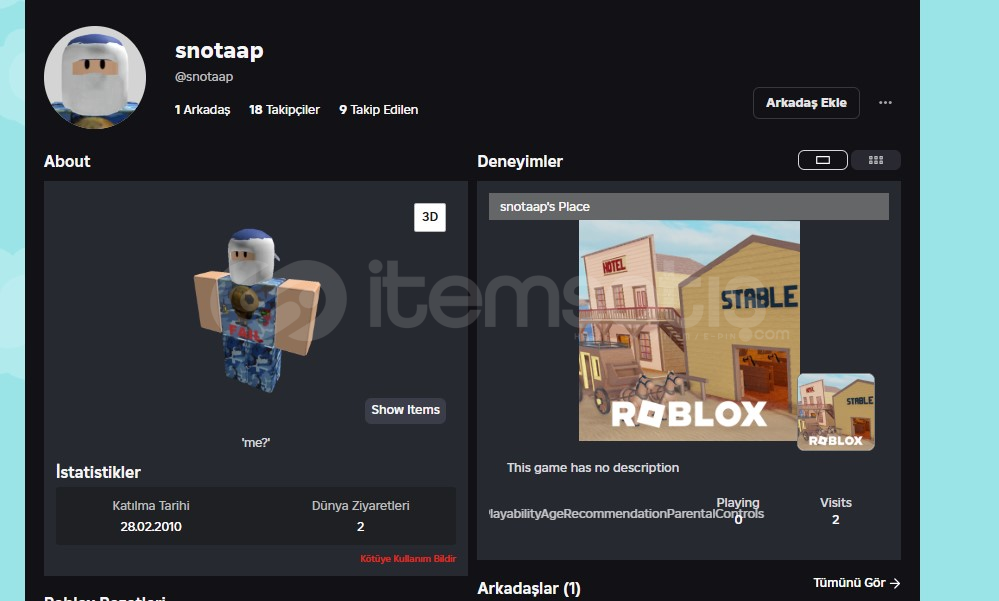This screenshot has width=999, height=601.
Task: Click This game has no description text
Action: [593, 468]
